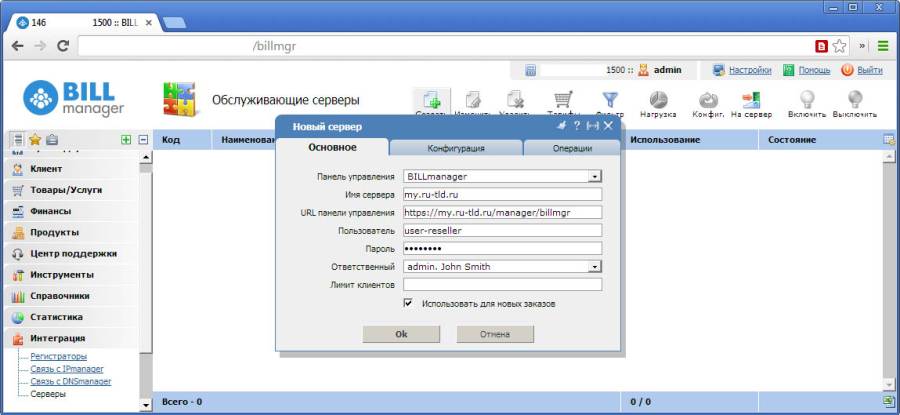Expand the Товары/Услуги menu section
The height and width of the screenshot is (415, 900).
[x=71, y=190]
